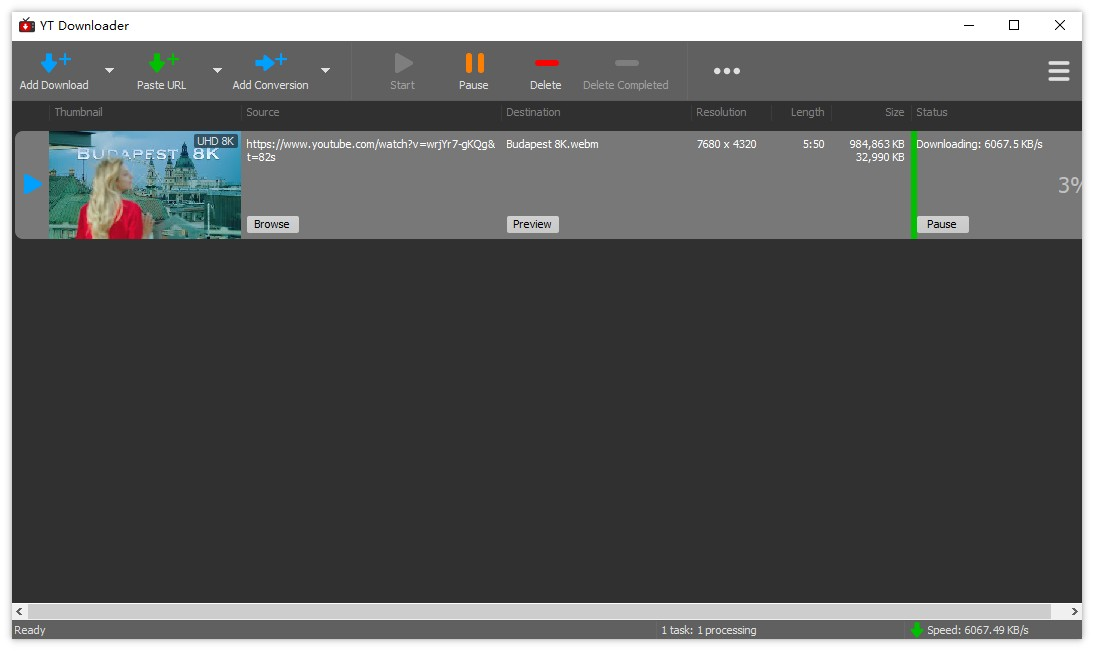
Task: Click the horizontal scrollbar left arrow
Action: click(x=20, y=611)
